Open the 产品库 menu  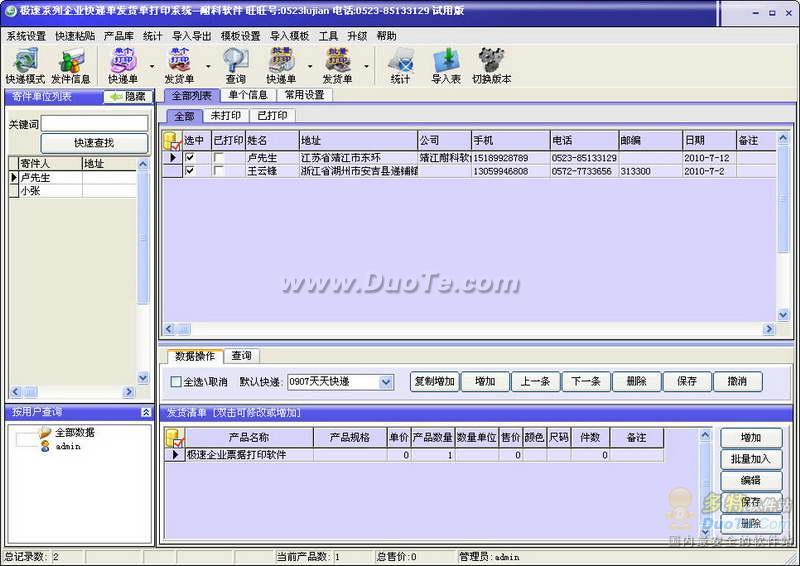pos(118,36)
